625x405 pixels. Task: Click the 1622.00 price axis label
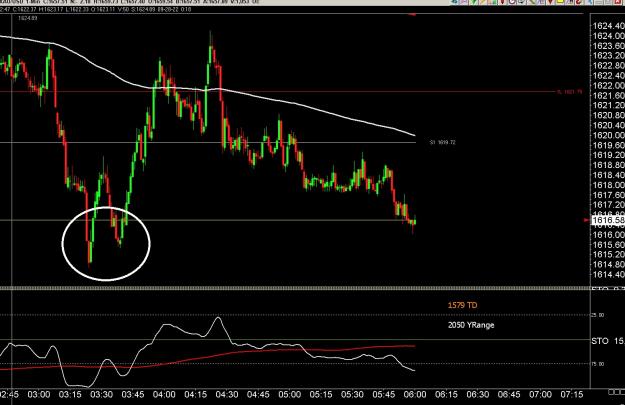click(x=609, y=86)
